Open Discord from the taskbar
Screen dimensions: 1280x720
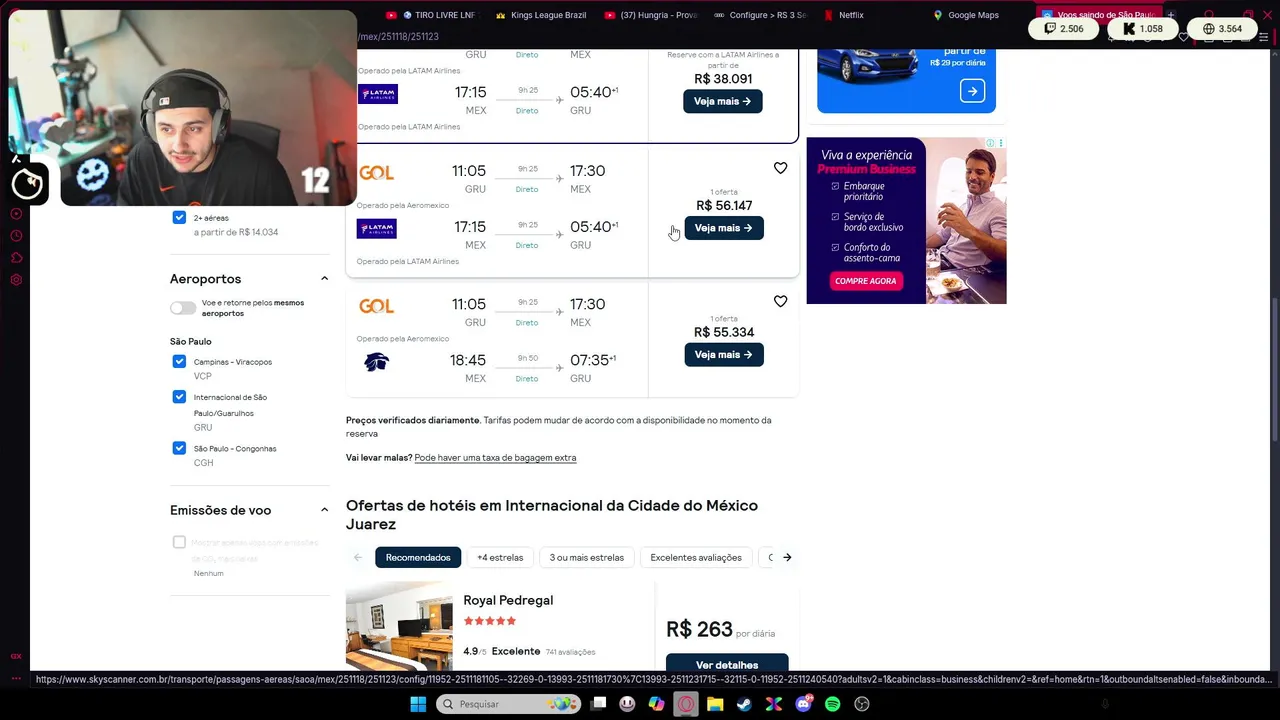pyautogui.click(x=803, y=704)
